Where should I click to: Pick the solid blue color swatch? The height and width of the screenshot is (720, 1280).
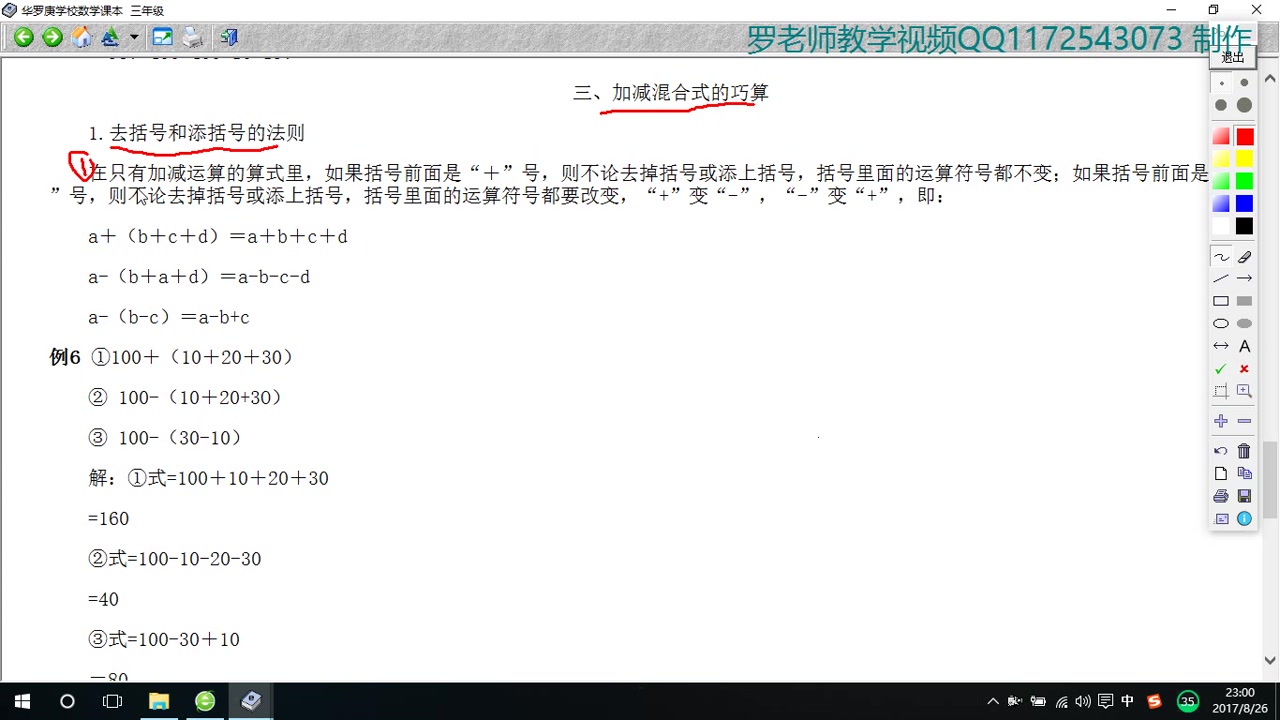[x=1244, y=203]
